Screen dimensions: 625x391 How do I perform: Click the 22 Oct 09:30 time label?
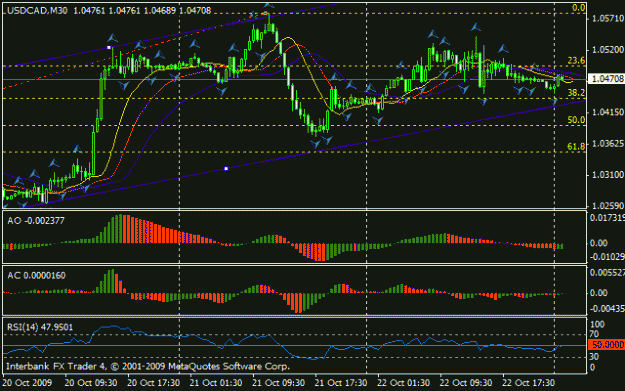(x=466, y=383)
